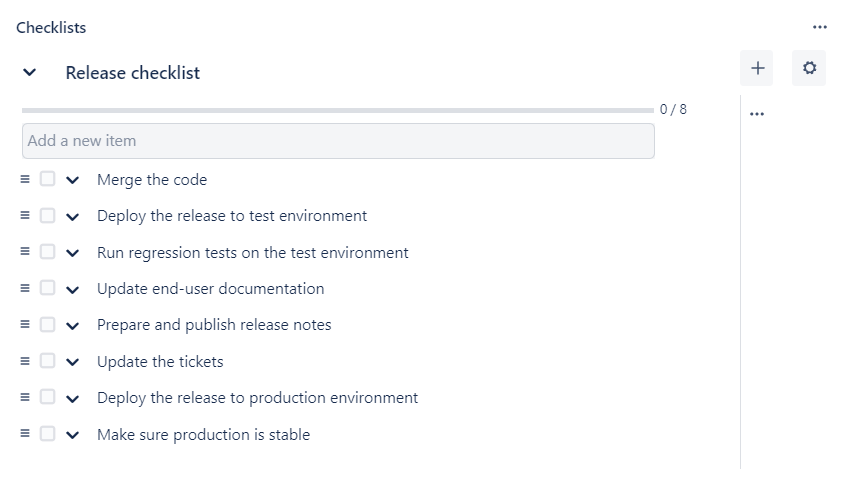Click drag handle for Make sure production is stable
This screenshot has height=481, width=845.
coord(26,434)
